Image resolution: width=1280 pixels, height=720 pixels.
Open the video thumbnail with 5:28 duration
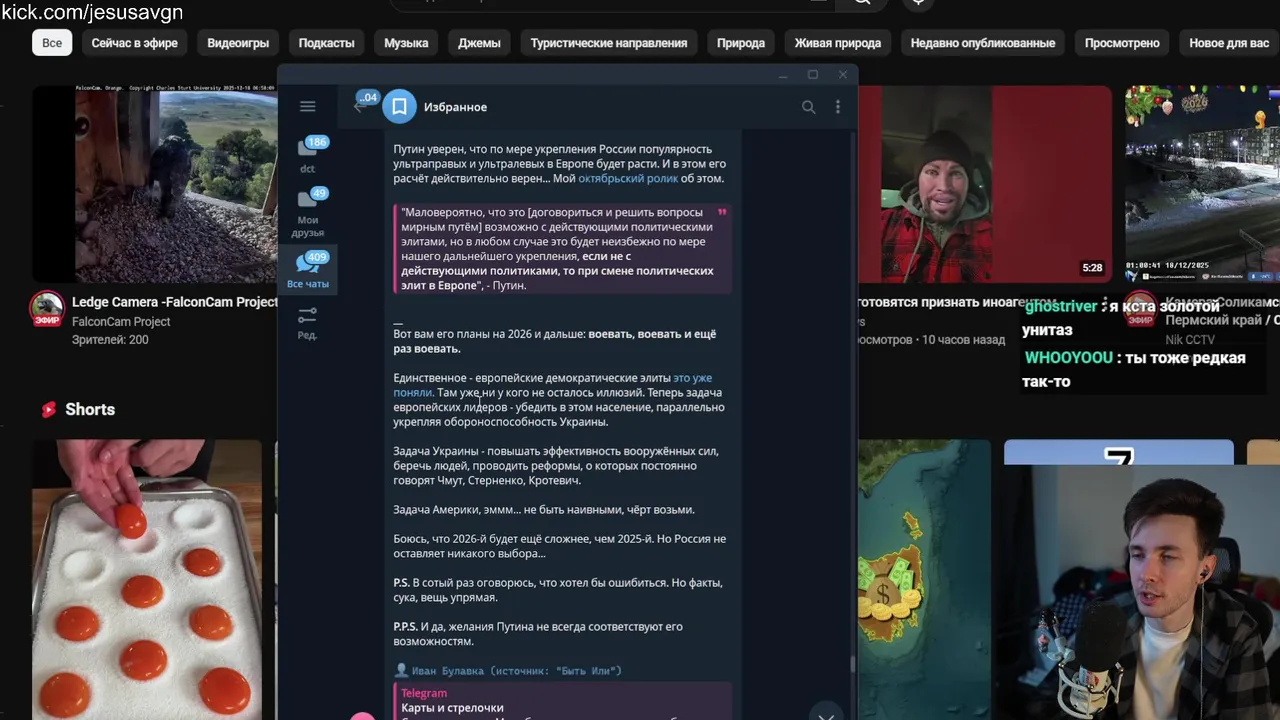[985, 184]
